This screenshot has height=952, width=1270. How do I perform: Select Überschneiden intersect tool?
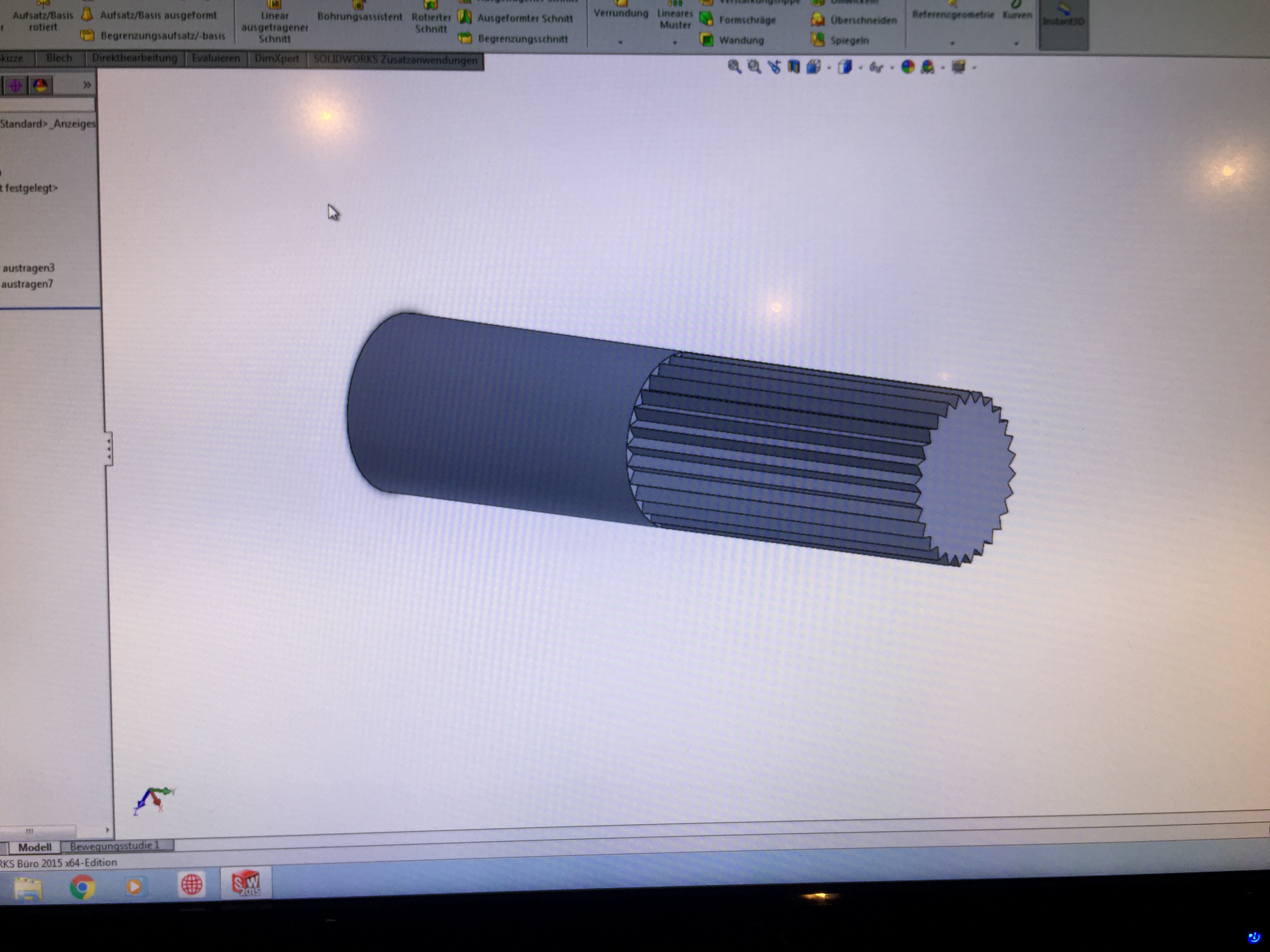pos(854,20)
